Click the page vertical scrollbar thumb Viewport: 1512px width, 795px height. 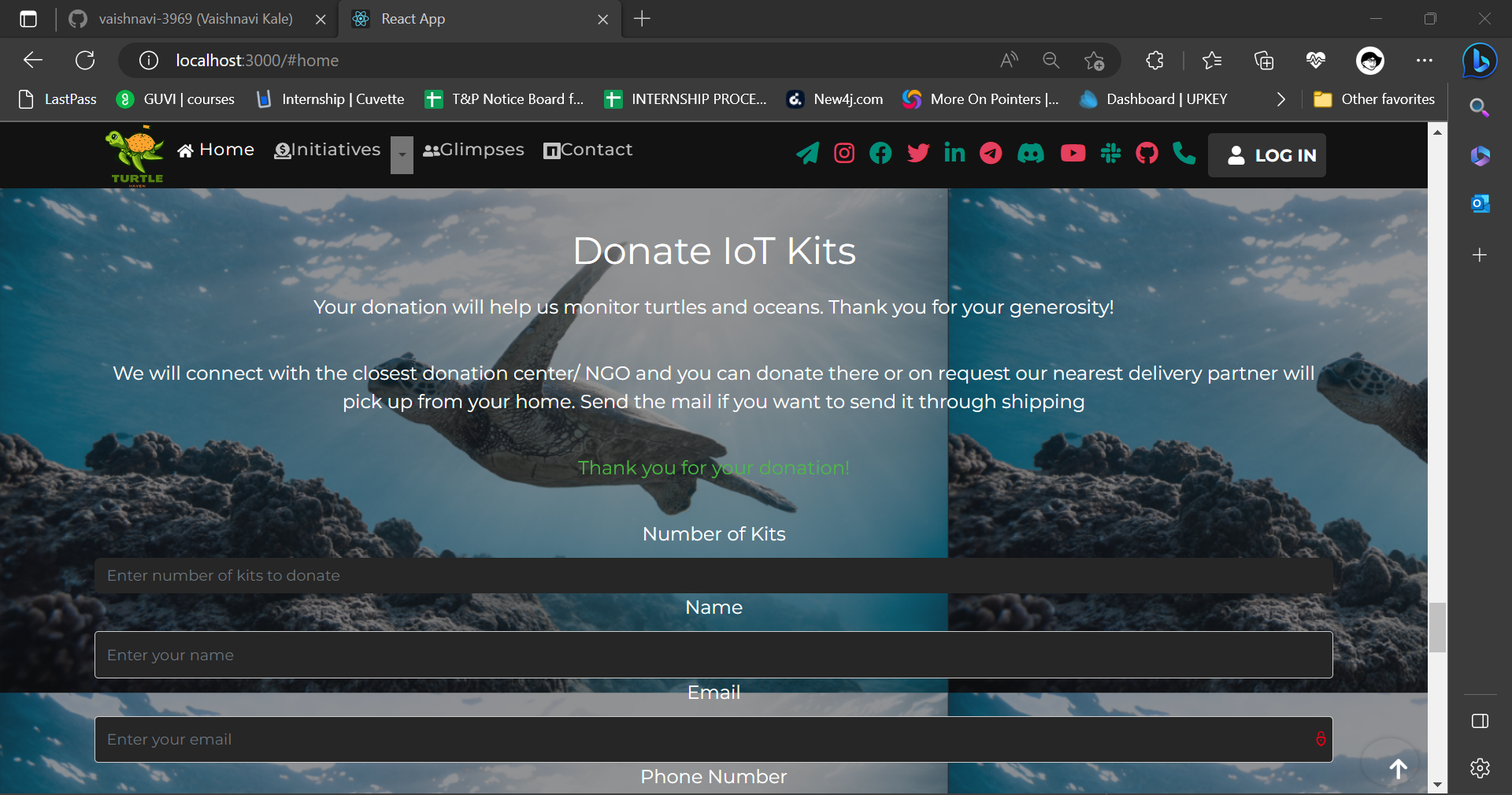point(1438,628)
